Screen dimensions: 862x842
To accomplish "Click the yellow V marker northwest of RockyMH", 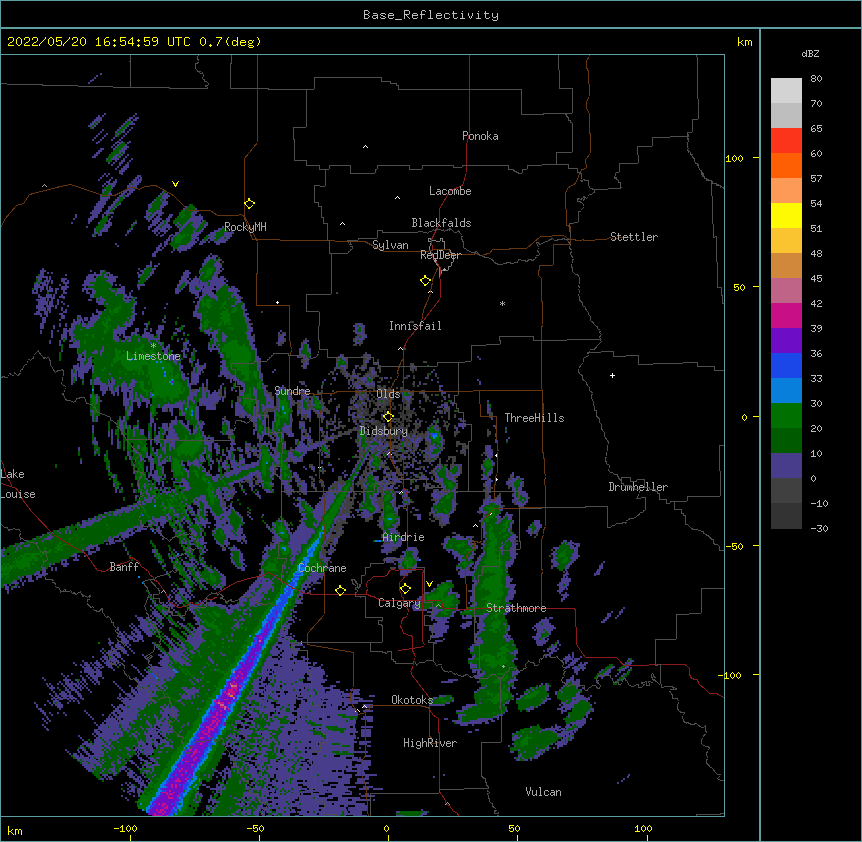I will (175, 184).
